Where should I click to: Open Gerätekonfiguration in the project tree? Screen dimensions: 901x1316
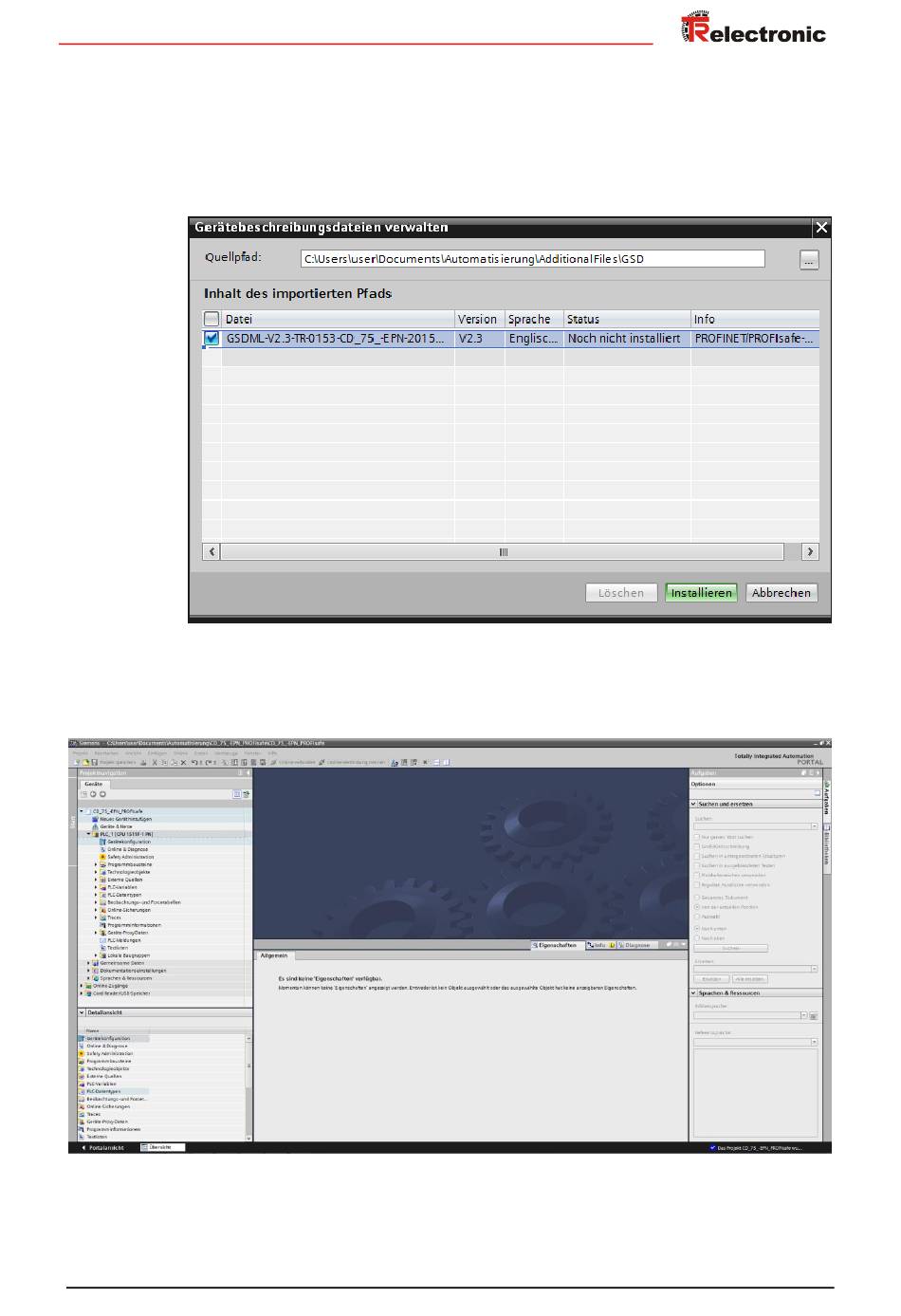(x=129, y=842)
